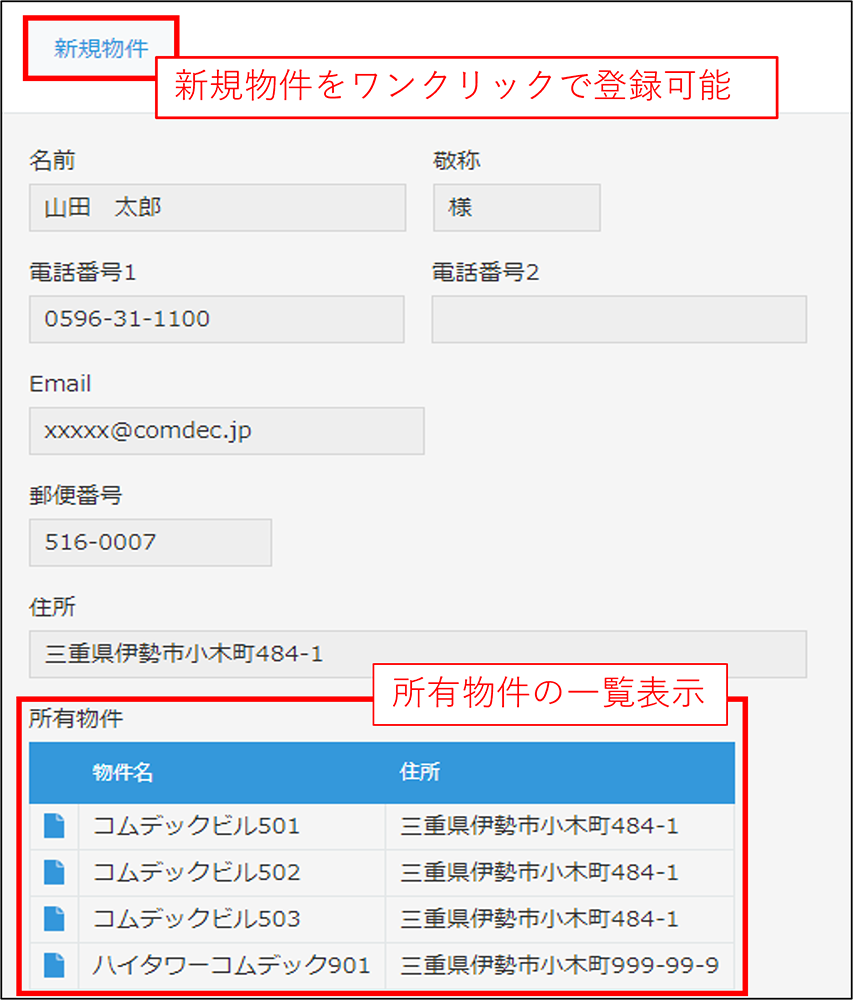Click the topmost document icon in 所有物件 table

pyautogui.click(x=52, y=826)
